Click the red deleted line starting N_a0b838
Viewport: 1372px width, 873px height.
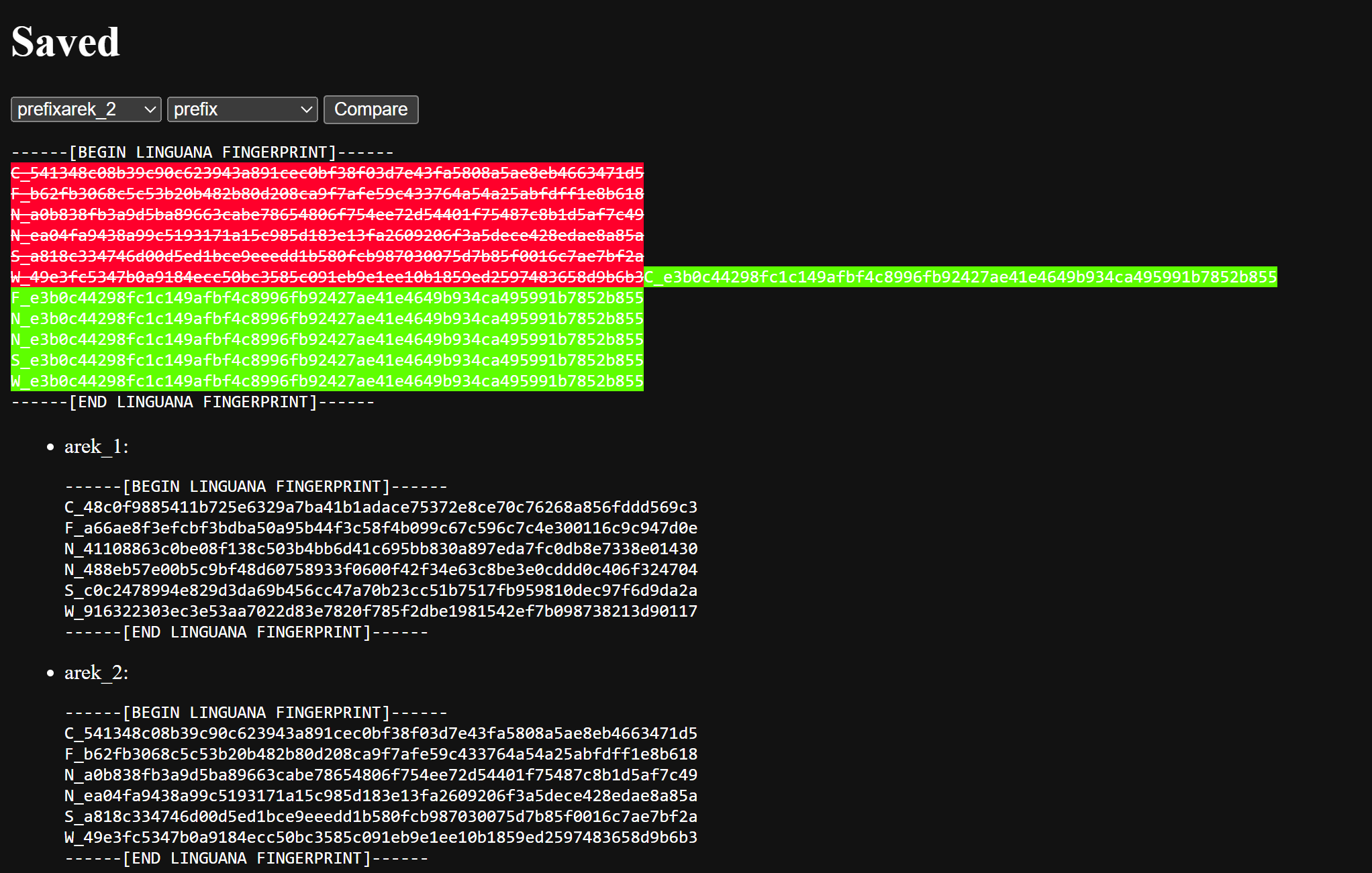point(327,215)
